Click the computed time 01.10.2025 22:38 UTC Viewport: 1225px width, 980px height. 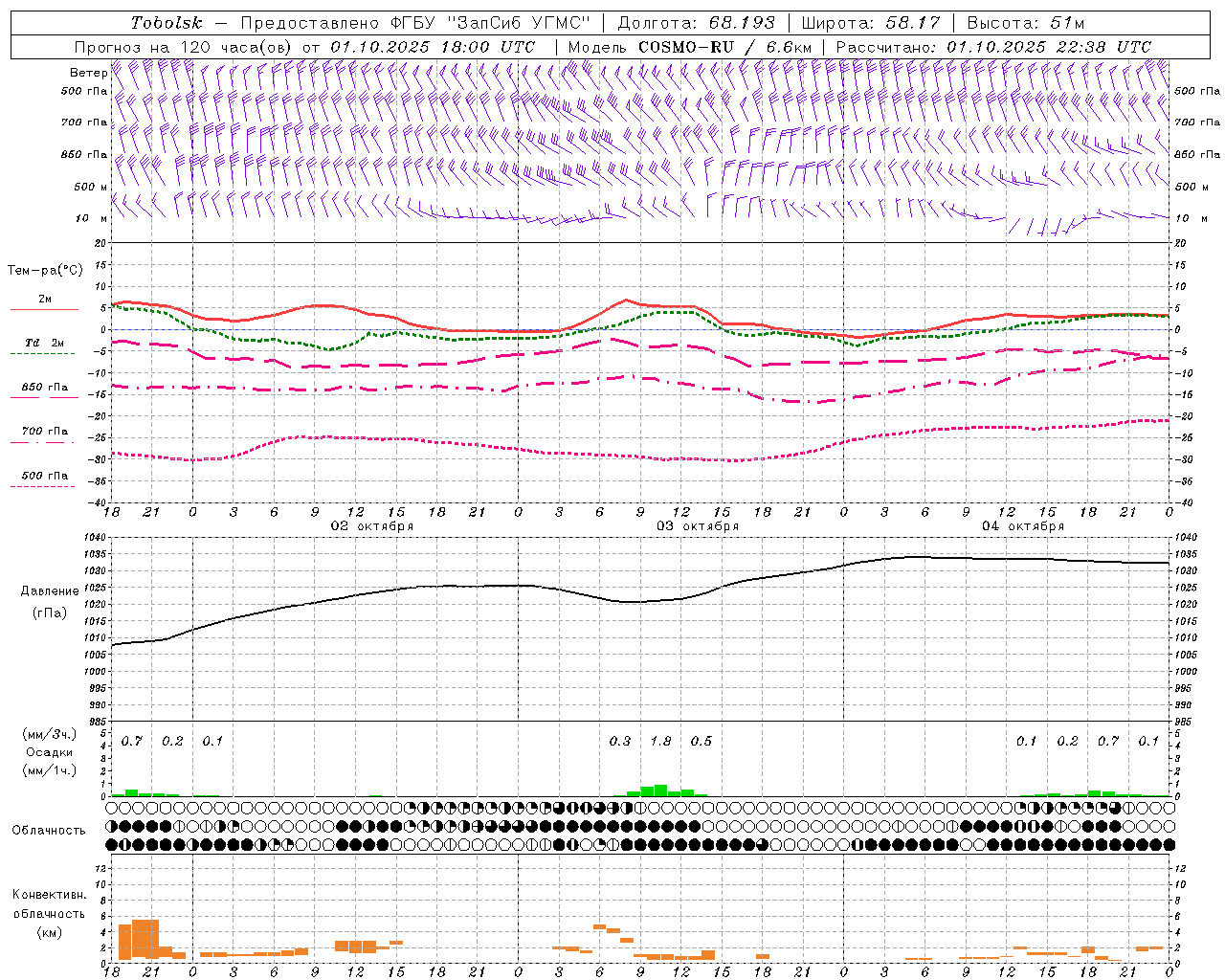click(1049, 47)
